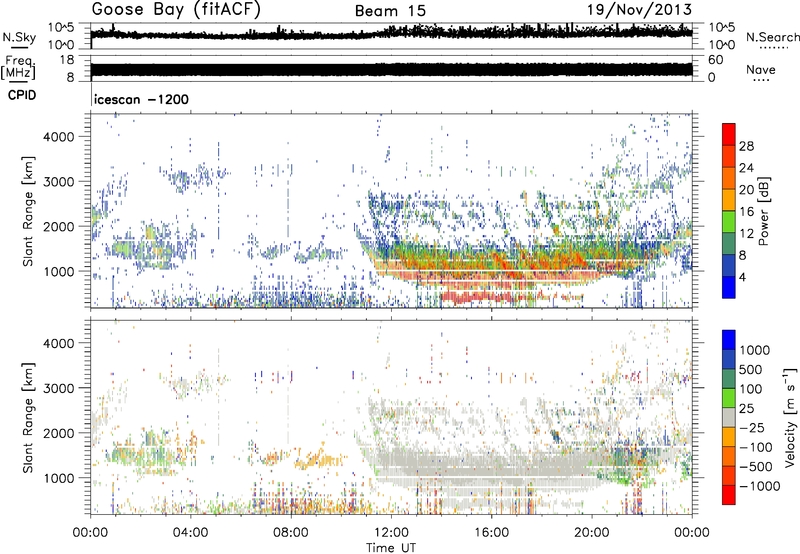Click the '-100' label on Velocity colorbar
Screen dimensions: 800x554
point(755,447)
